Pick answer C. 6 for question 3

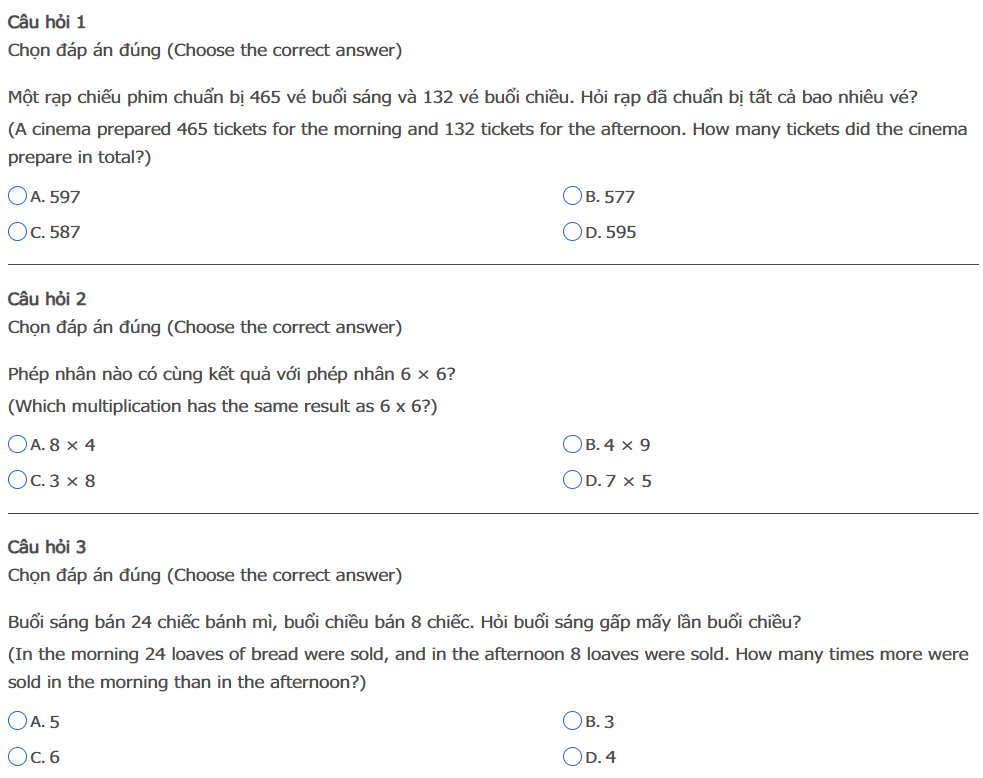click(x=17, y=757)
